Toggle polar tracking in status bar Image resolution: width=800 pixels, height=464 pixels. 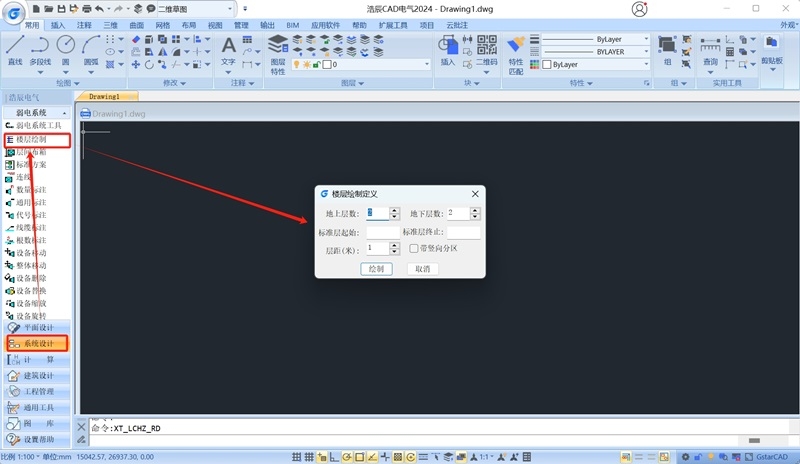click(x=347, y=457)
